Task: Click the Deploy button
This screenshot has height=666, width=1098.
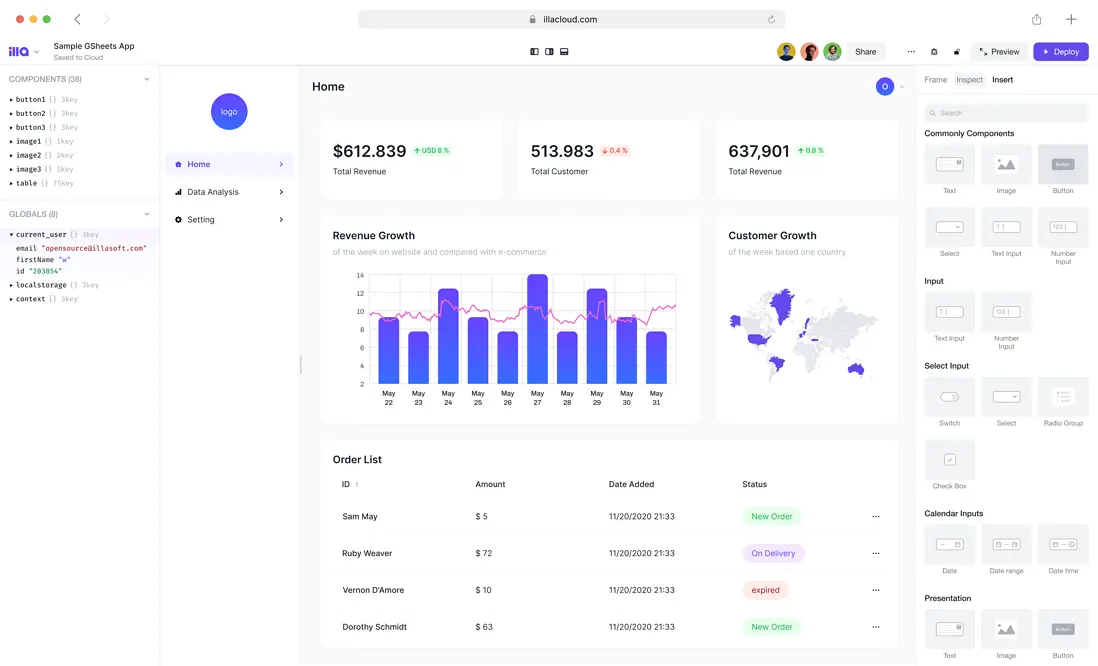Action: pyautogui.click(x=1060, y=51)
